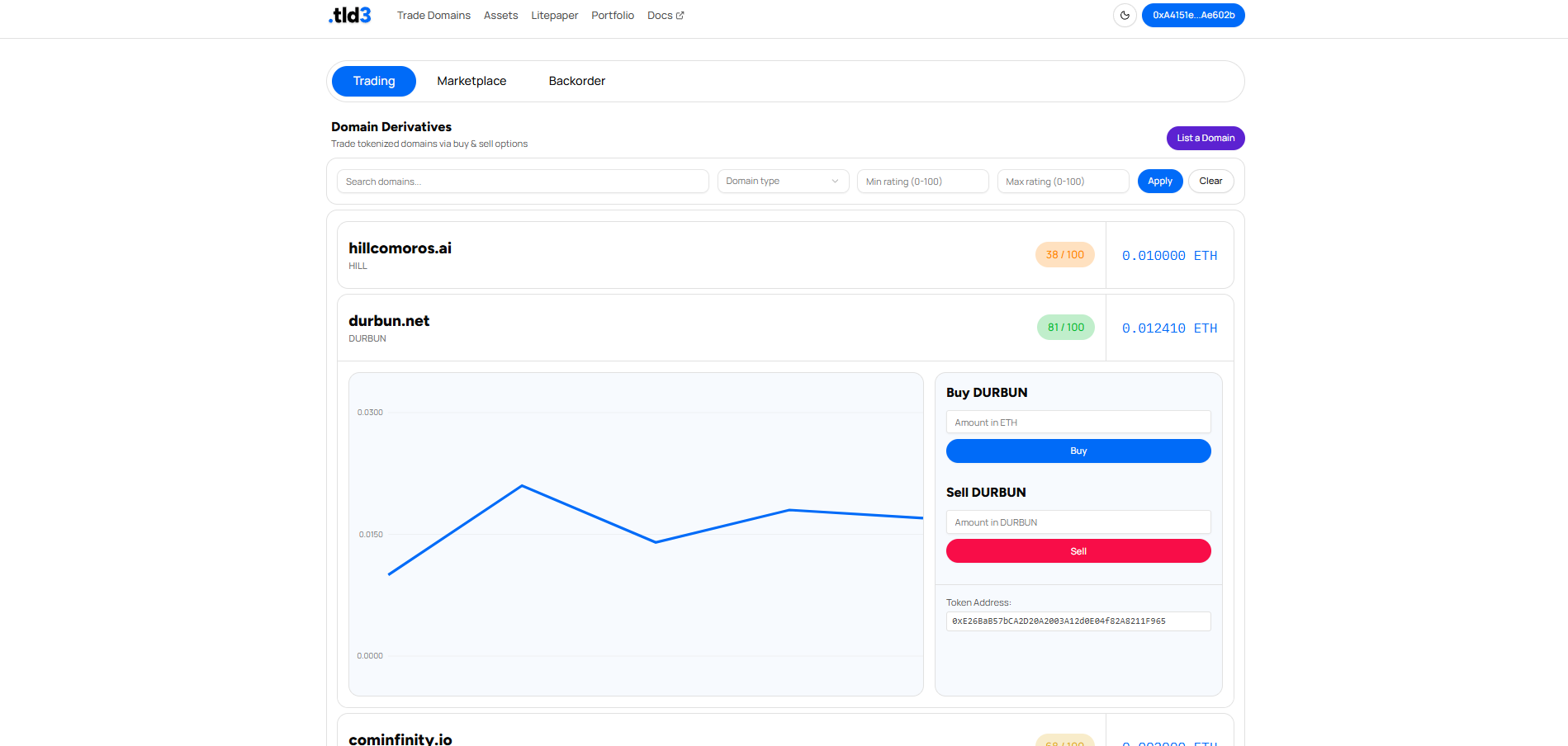
Task: Focus the Amount in DURBUN field
Action: click(x=1078, y=522)
